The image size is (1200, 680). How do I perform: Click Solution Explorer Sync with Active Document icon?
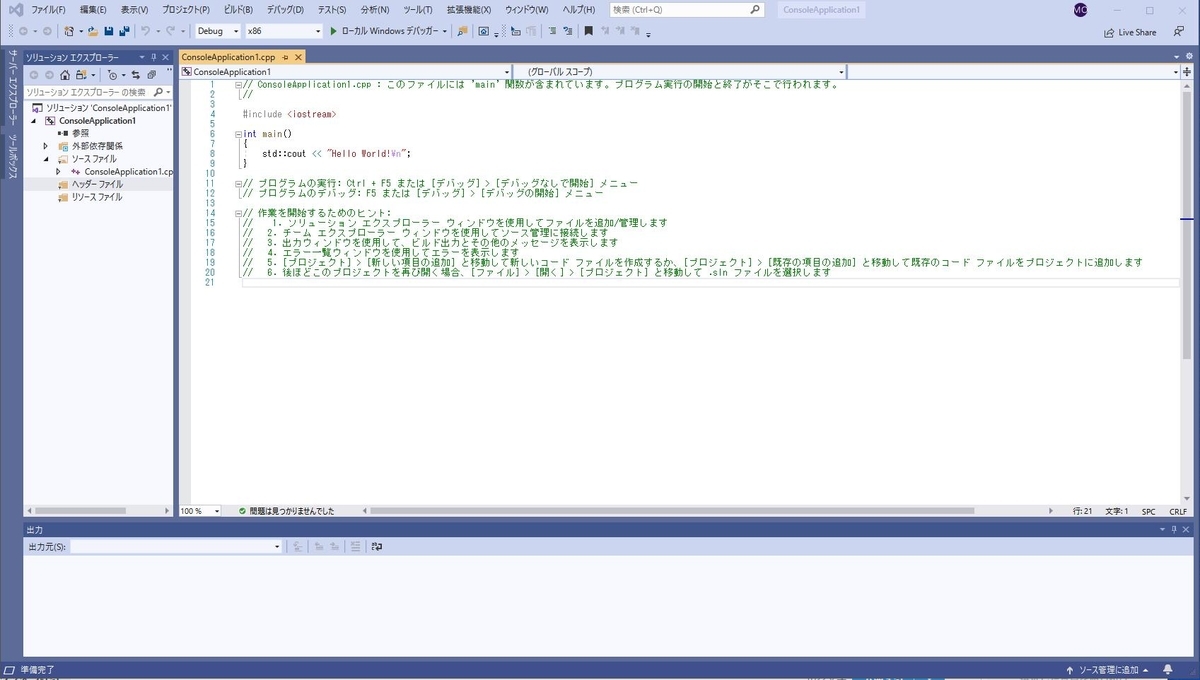point(136,75)
